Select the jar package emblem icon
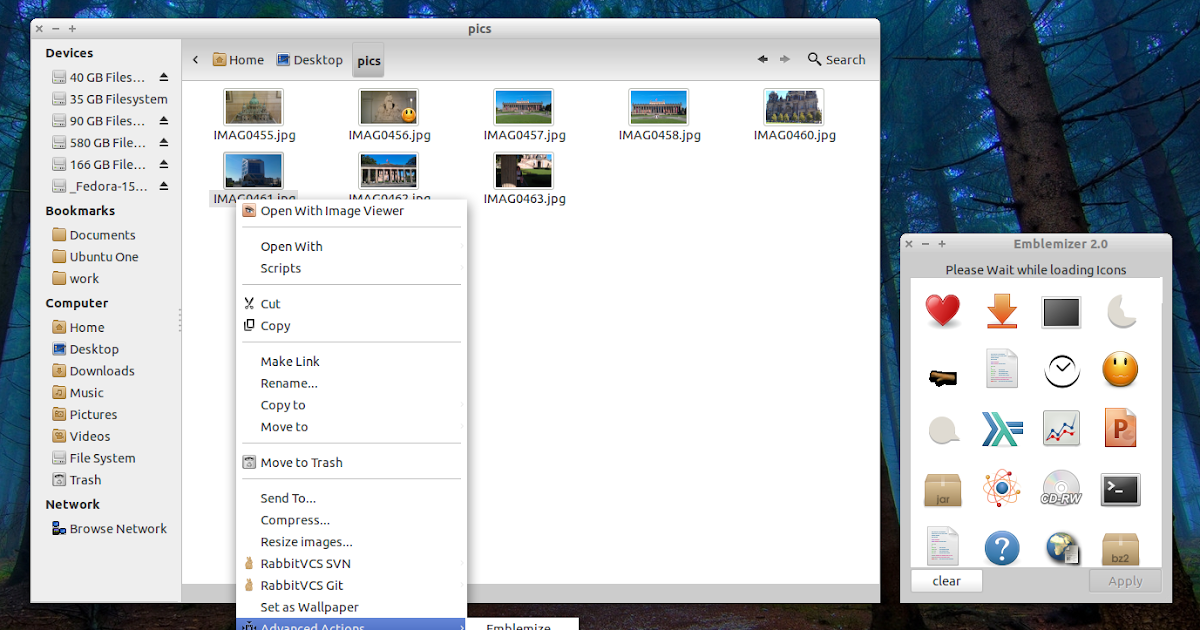The width and height of the screenshot is (1200, 630). tap(943, 489)
